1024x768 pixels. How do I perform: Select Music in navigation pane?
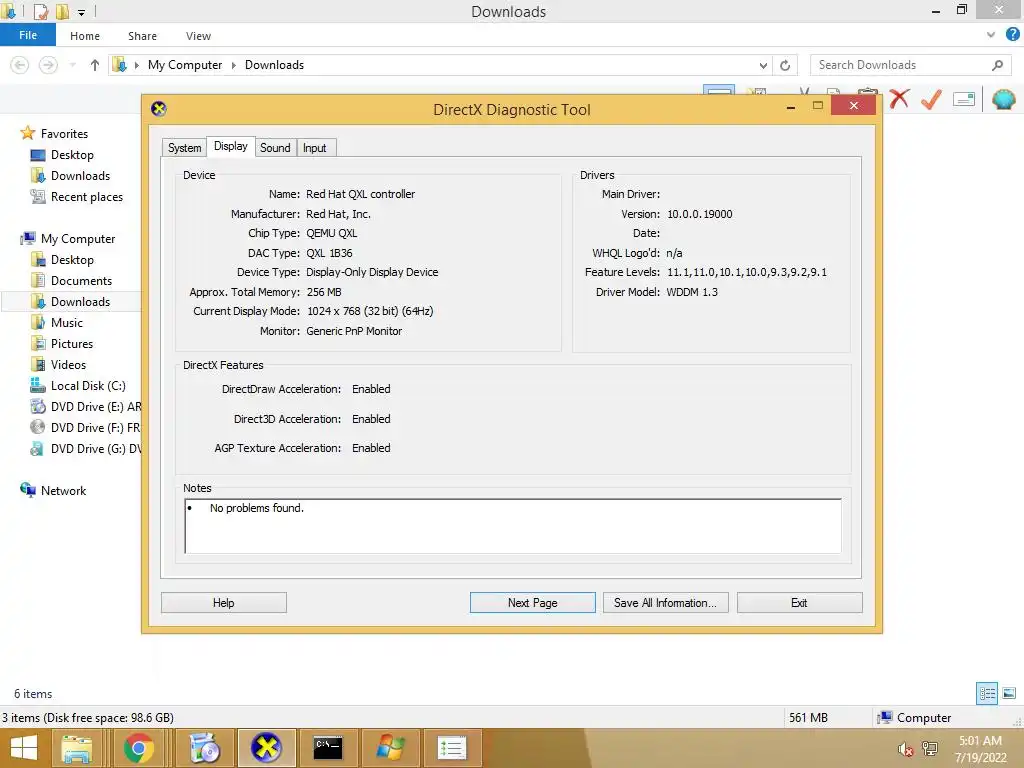pyautogui.click(x=67, y=323)
